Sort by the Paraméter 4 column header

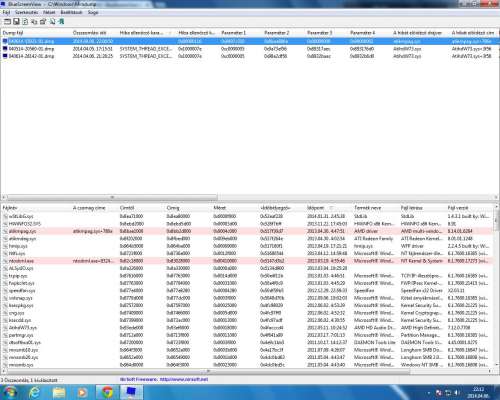(x=370, y=33)
